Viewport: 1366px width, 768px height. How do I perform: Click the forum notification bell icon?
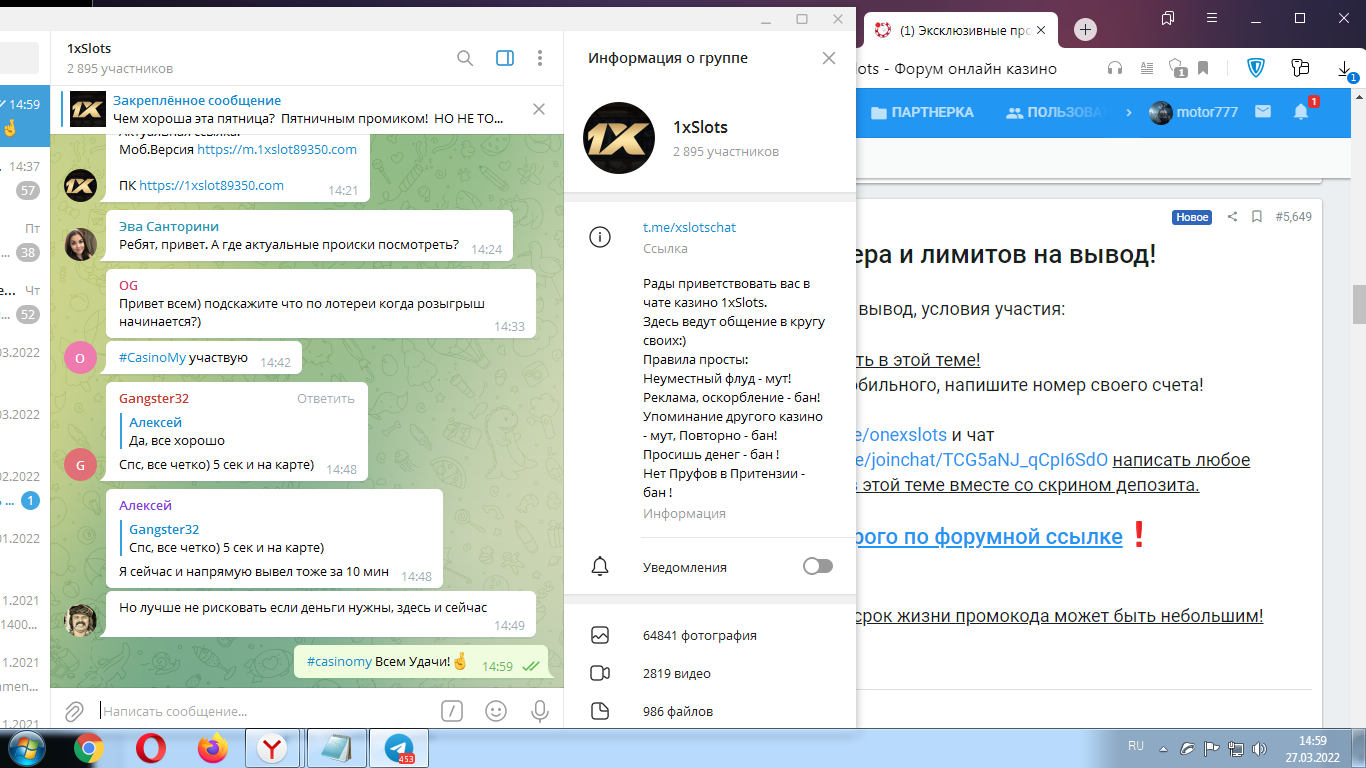tap(1301, 112)
